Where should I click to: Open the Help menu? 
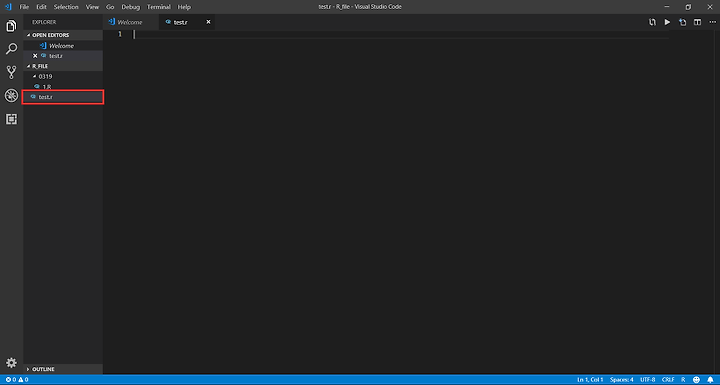[184, 7]
